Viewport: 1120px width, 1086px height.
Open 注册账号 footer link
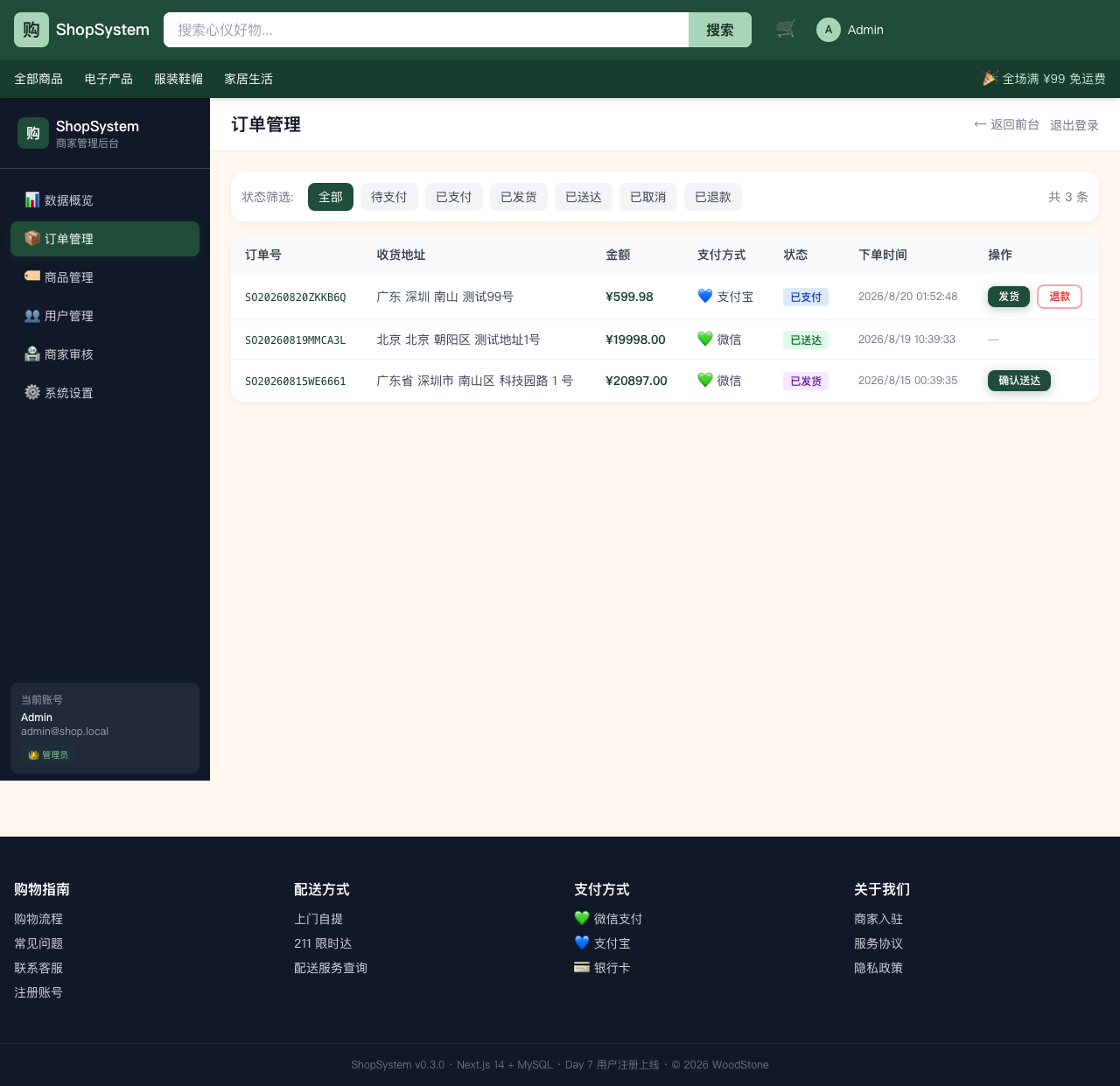pyautogui.click(x=38, y=992)
